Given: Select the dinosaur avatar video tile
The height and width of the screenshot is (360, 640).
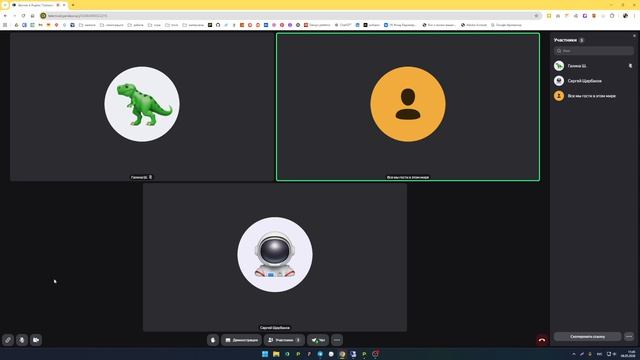Looking at the screenshot, I should click(x=142, y=107).
